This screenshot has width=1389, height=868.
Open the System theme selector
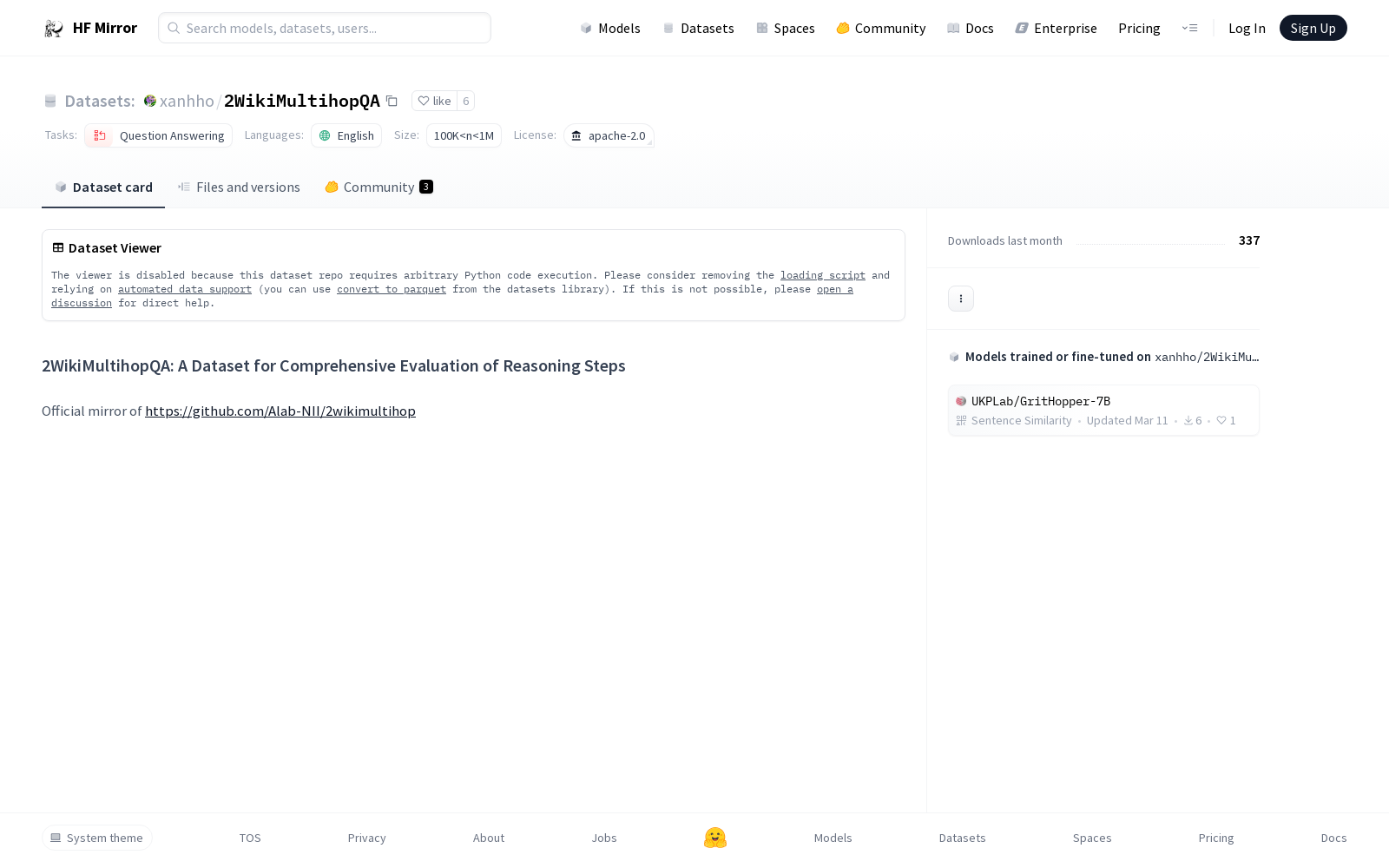pos(97,838)
